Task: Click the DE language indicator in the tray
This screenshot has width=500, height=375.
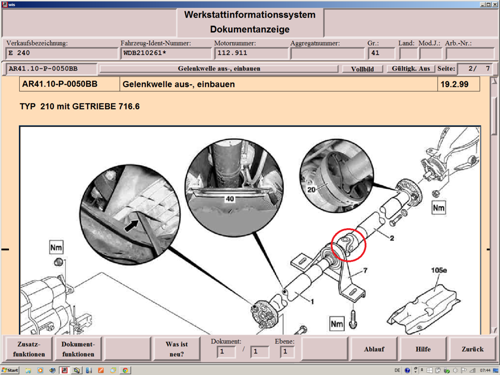Action: (x=397, y=370)
